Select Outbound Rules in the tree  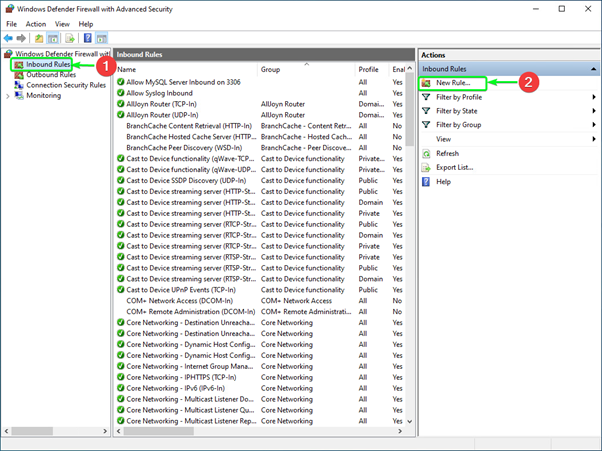pos(51,75)
